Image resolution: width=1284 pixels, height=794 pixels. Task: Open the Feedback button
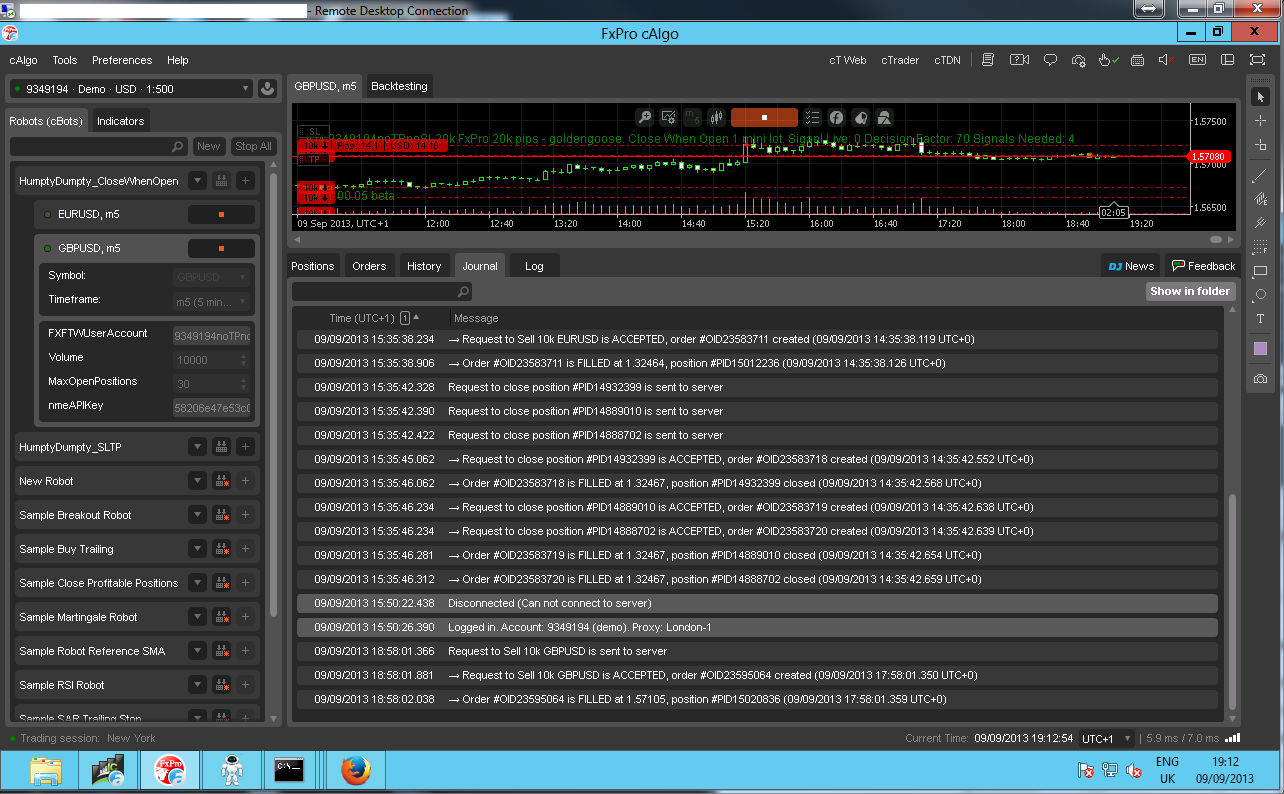(1203, 266)
